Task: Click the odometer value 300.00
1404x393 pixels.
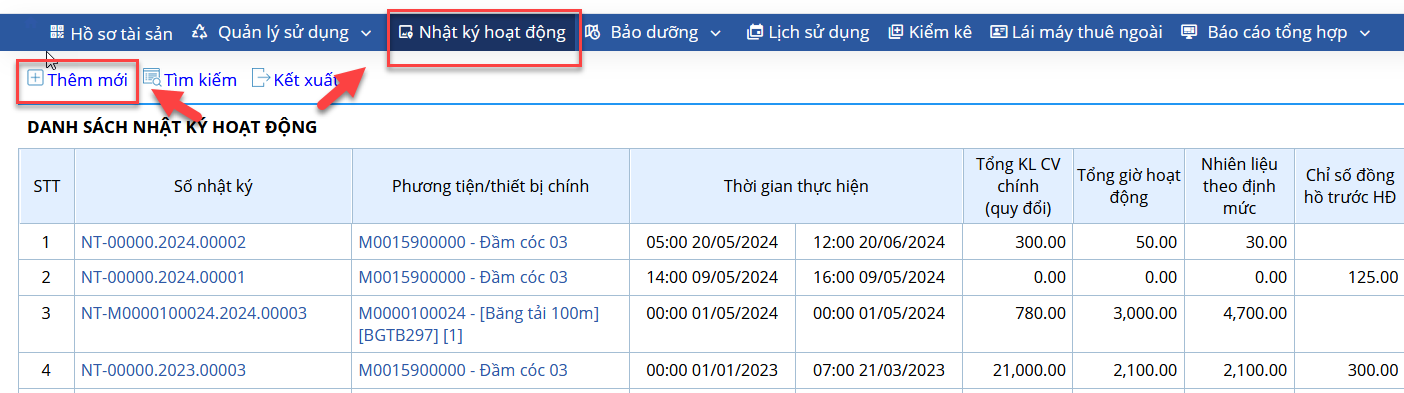Action: (1373, 370)
